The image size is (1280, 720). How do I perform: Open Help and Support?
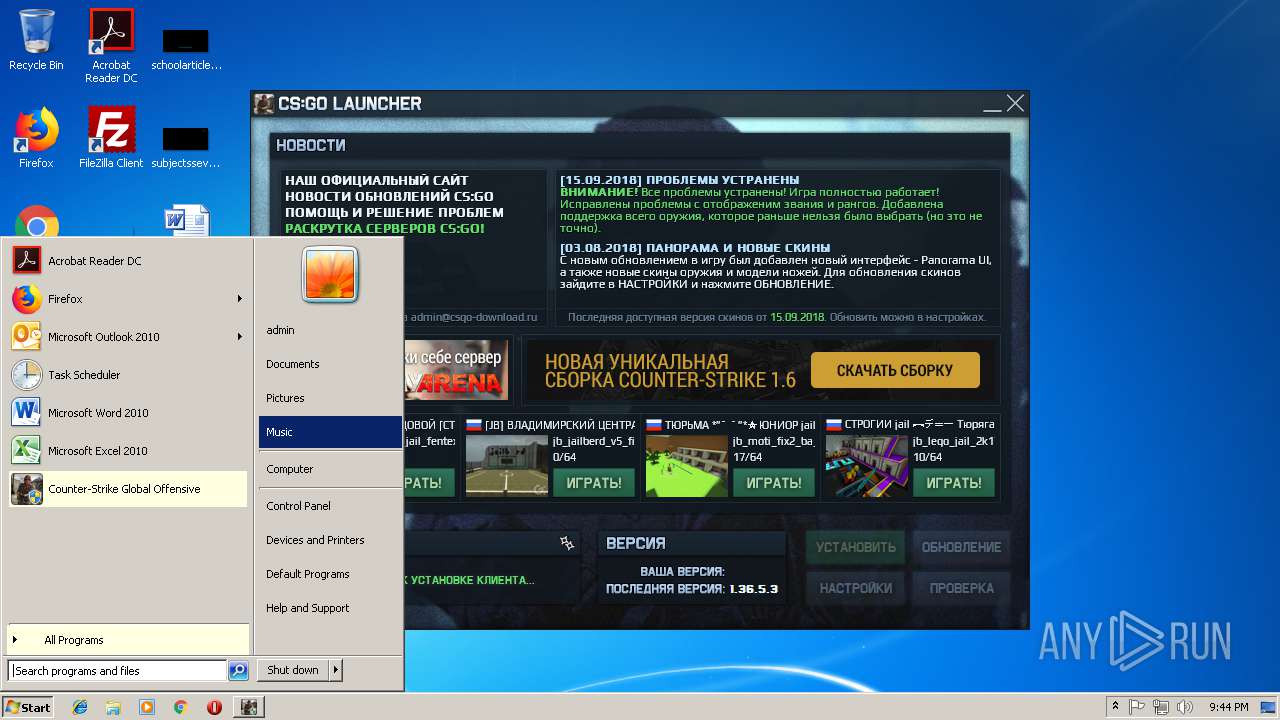point(330,608)
